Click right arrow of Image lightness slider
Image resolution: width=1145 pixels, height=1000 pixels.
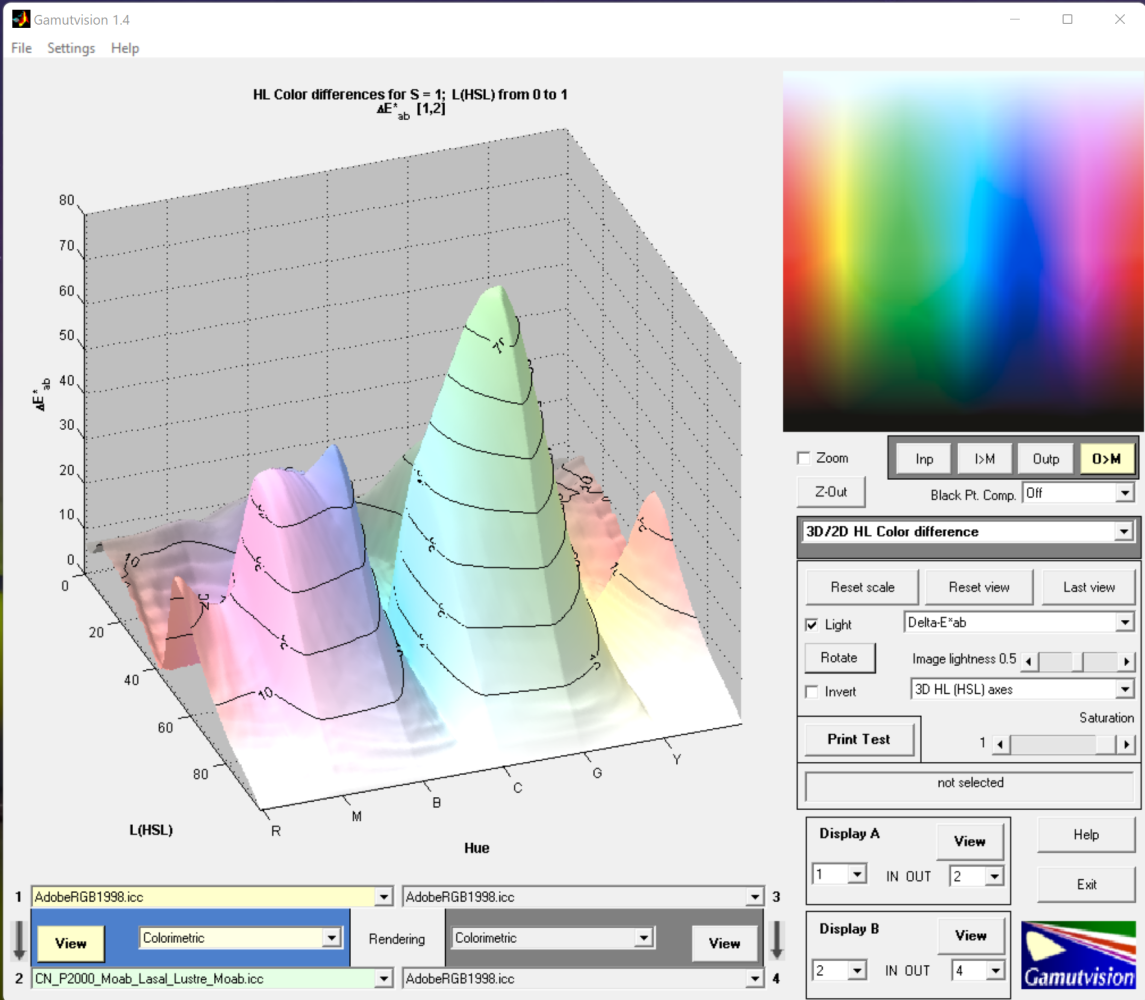1127,662
